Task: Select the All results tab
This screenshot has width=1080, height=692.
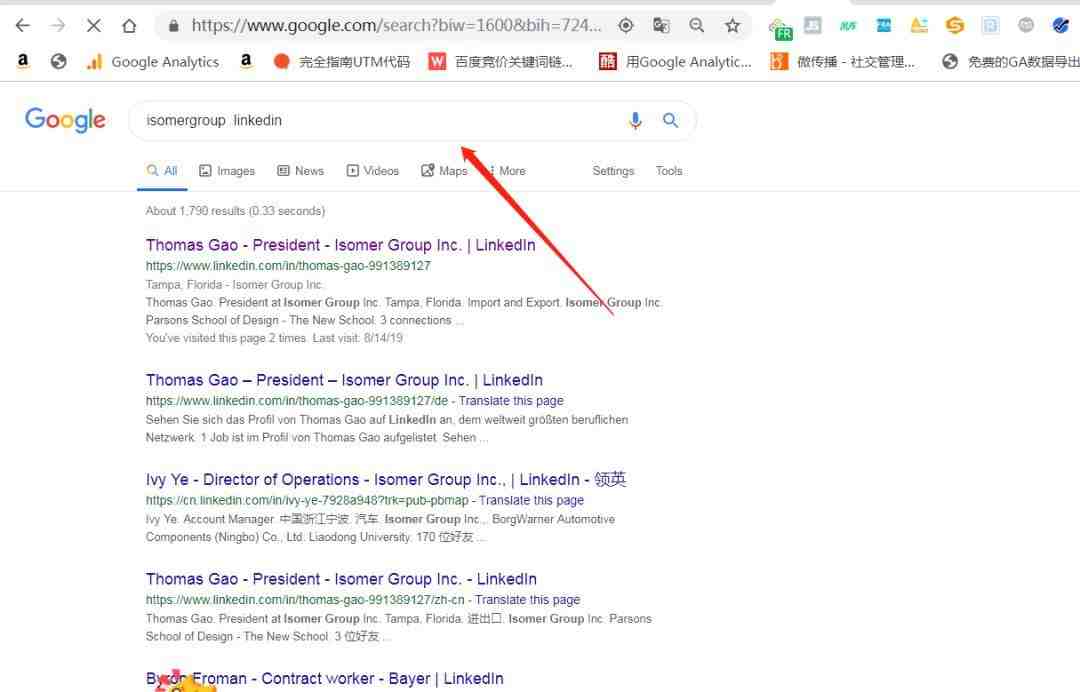Action: click(x=162, y=171)
